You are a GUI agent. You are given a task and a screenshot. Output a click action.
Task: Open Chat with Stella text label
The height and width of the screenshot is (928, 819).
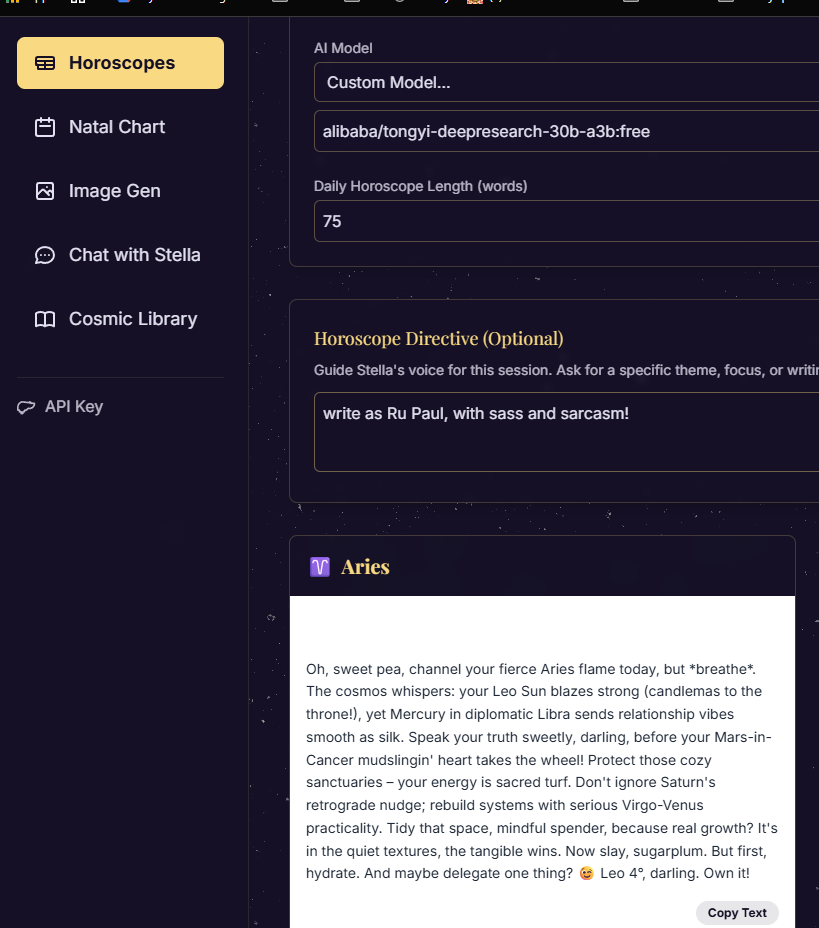point(135,255)
